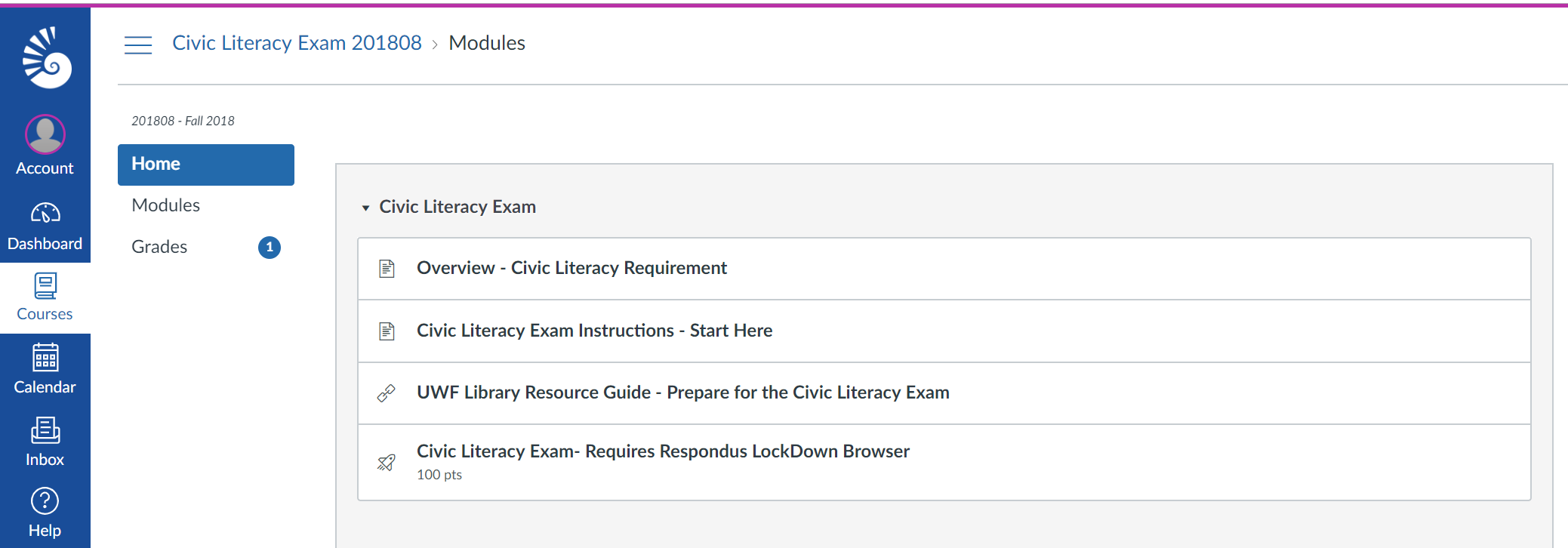Open the Help question mark icon
1568x548 pixels.
(x=45, y=501)
